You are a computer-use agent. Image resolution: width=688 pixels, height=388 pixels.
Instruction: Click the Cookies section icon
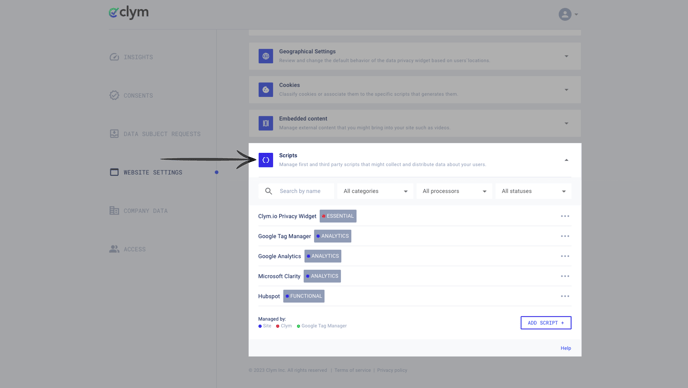point(266,90)
